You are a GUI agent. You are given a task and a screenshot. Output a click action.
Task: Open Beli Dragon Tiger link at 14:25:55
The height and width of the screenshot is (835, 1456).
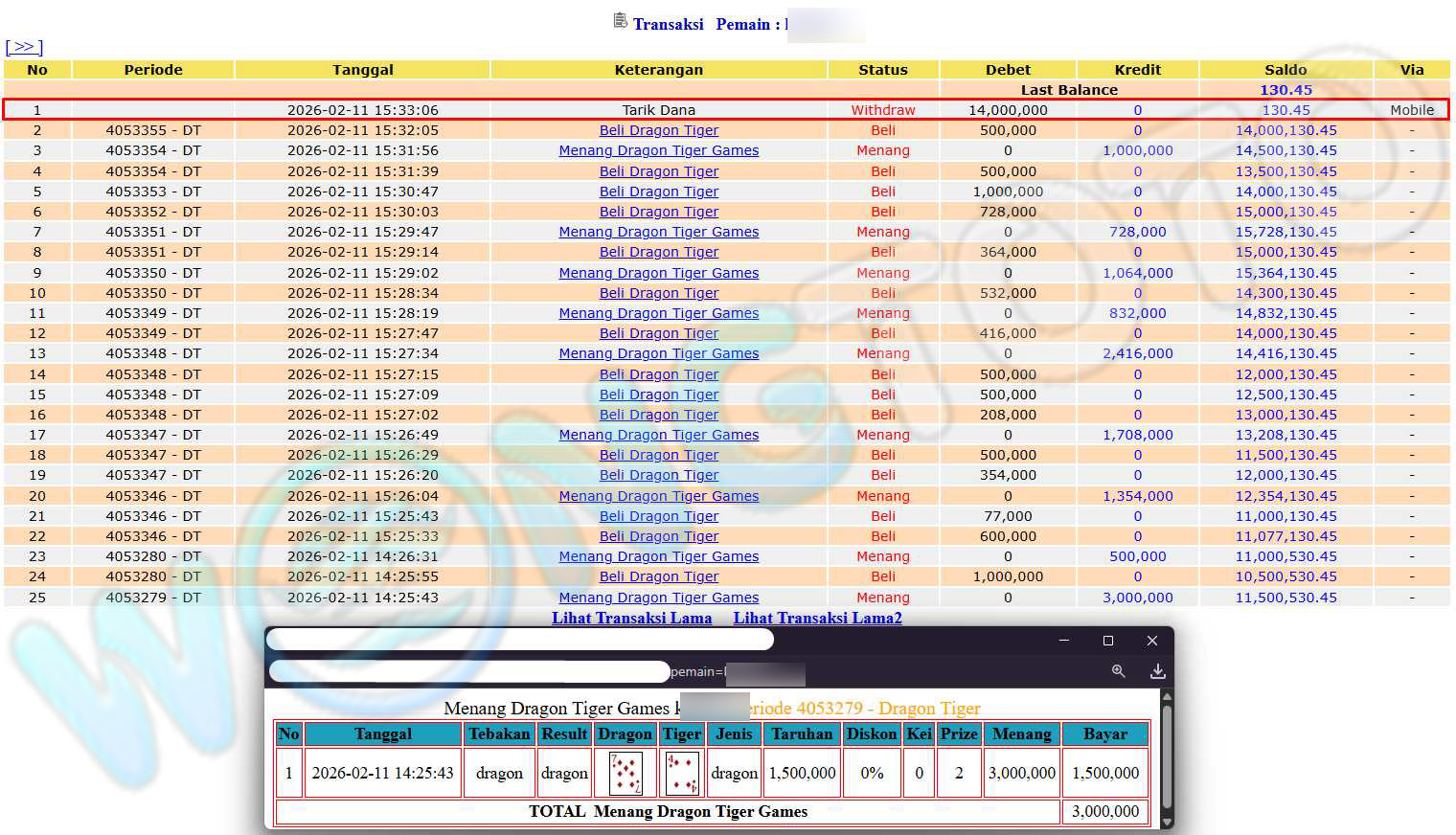point(658,576)
